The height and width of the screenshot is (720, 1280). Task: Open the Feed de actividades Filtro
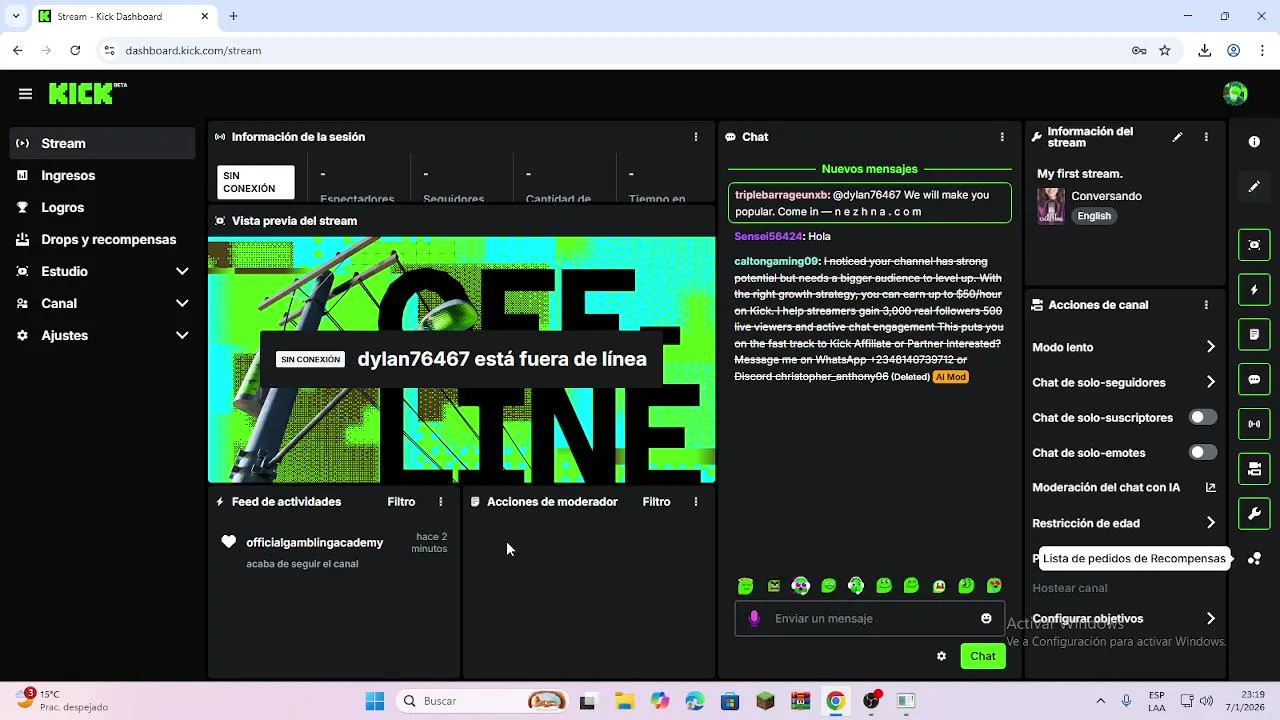[x=401, y=502]
